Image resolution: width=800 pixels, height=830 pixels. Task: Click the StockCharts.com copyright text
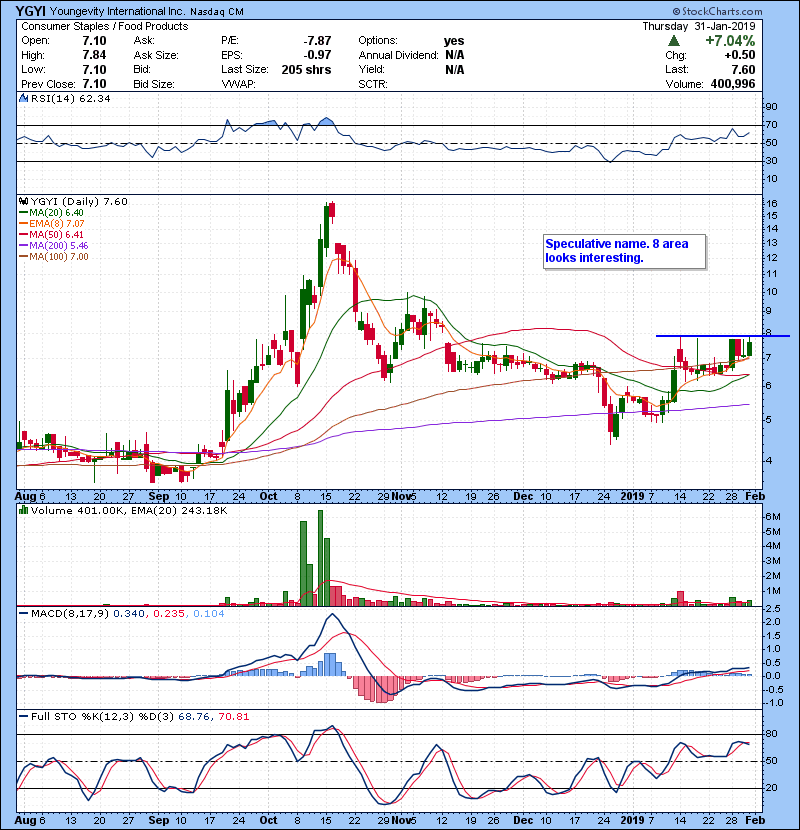717,11
